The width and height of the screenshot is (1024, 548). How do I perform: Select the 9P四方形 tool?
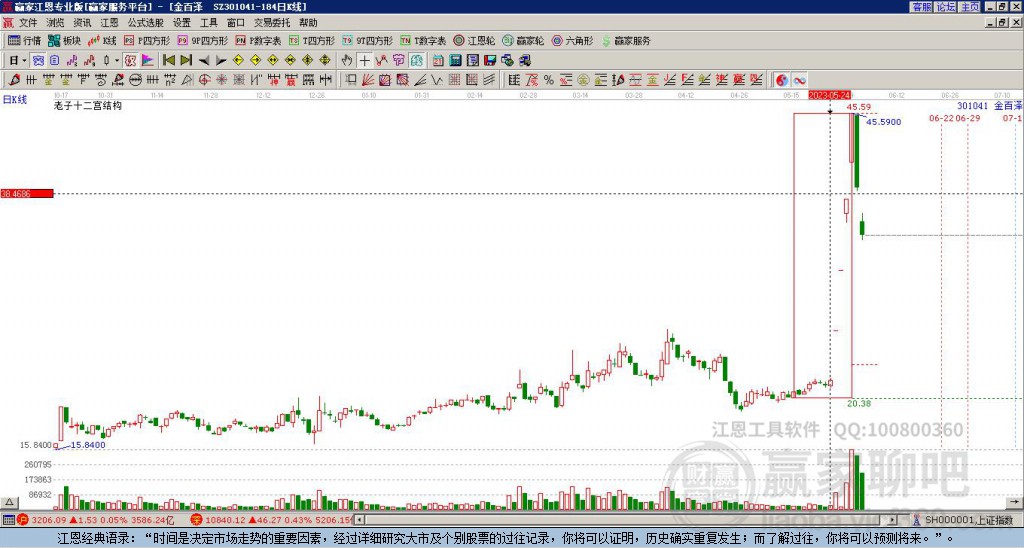[203, 40]
